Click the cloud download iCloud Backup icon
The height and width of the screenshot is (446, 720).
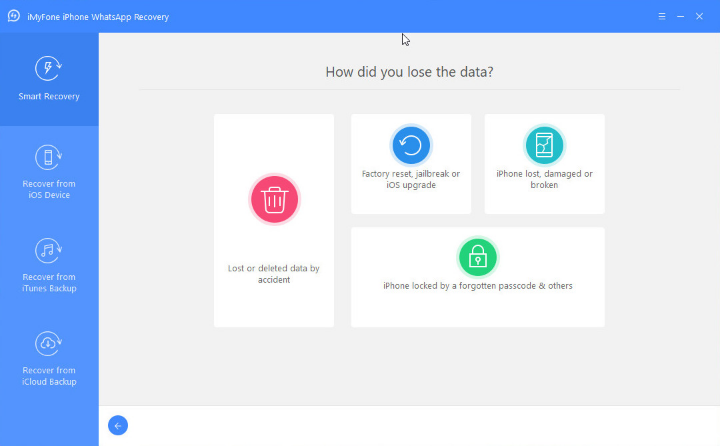pyautogui.click(x=49, y=343)
